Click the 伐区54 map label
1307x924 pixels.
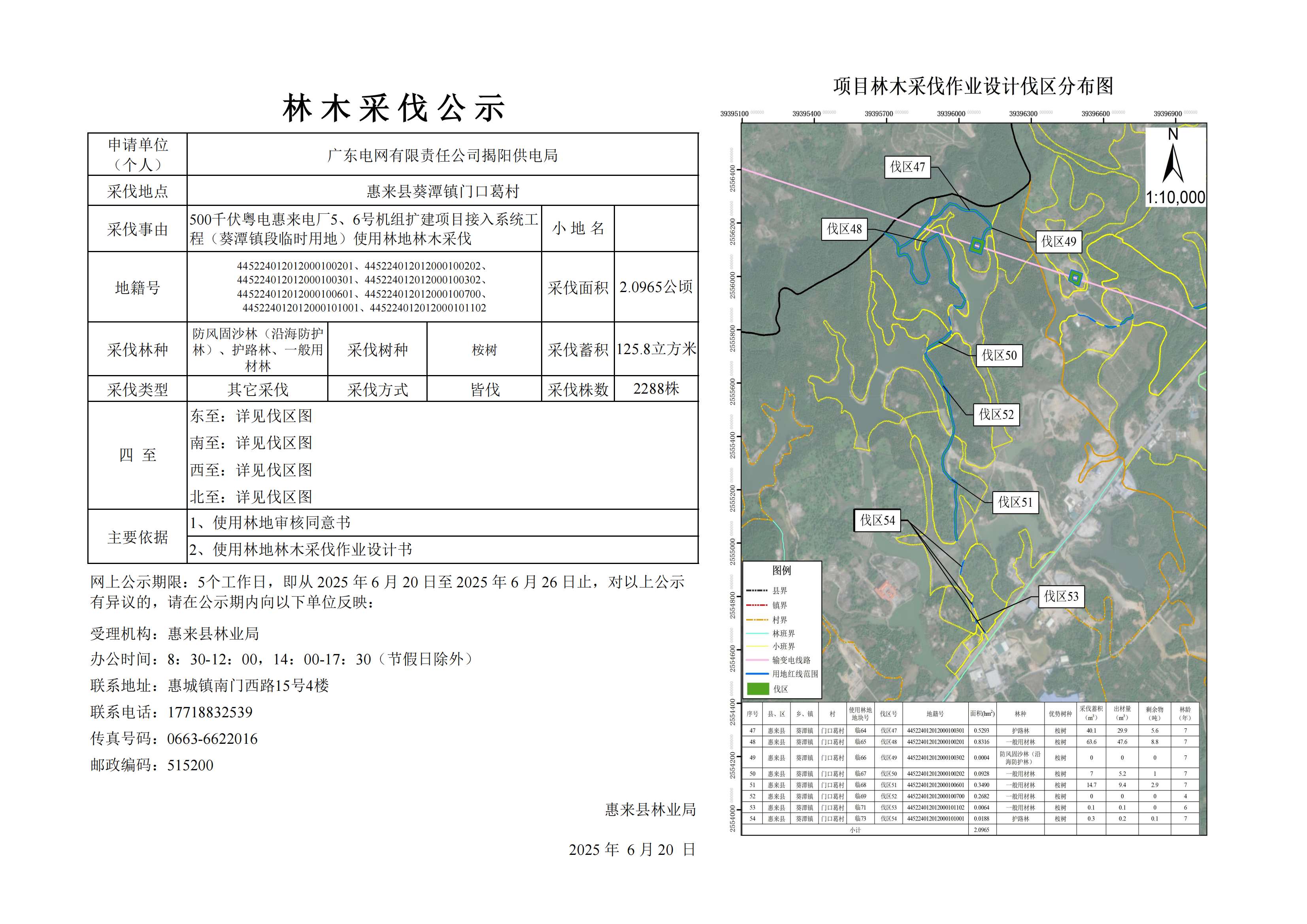click(877, 520)
